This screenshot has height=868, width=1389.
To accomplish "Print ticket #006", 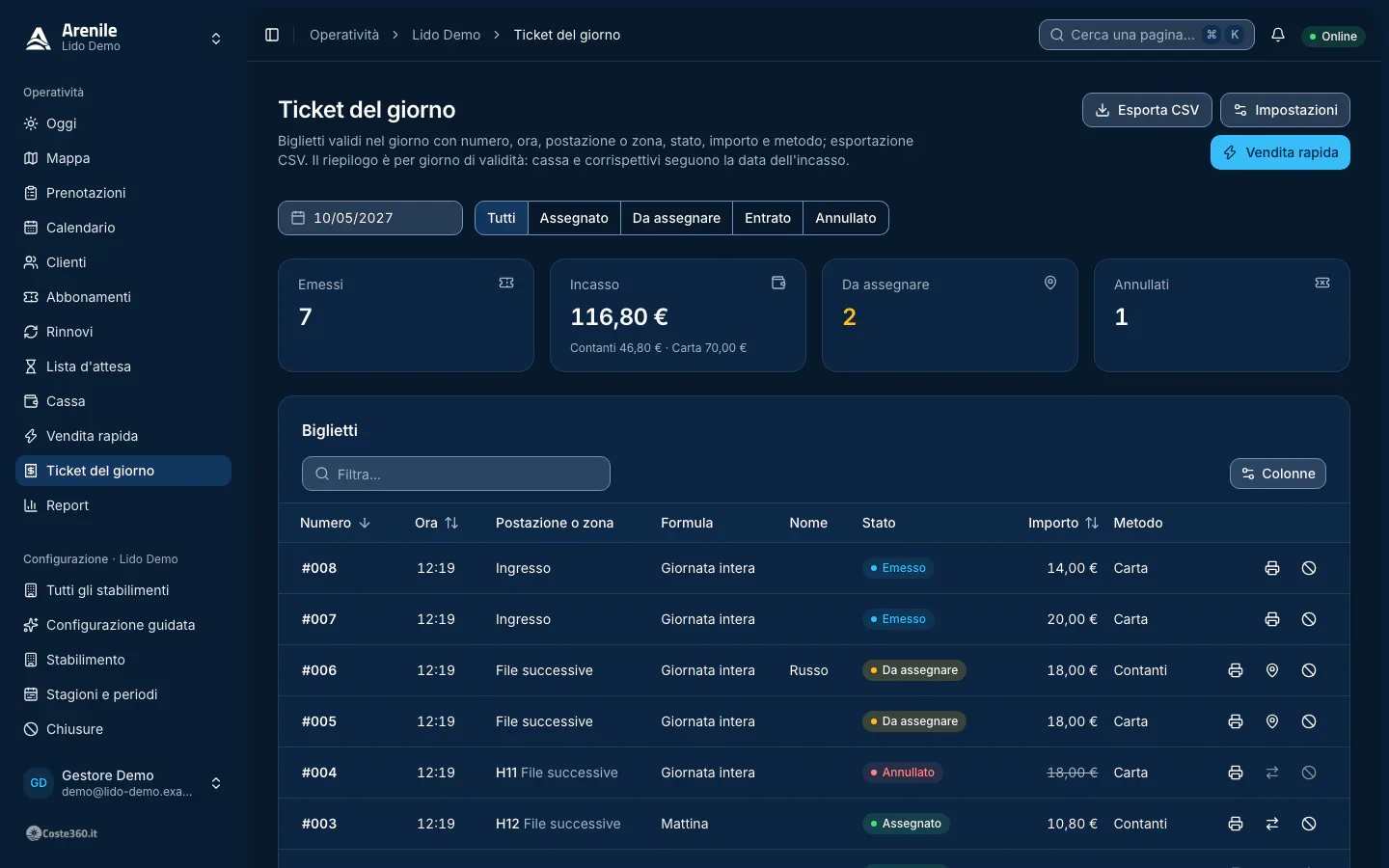I will [x=1236, y=670].
